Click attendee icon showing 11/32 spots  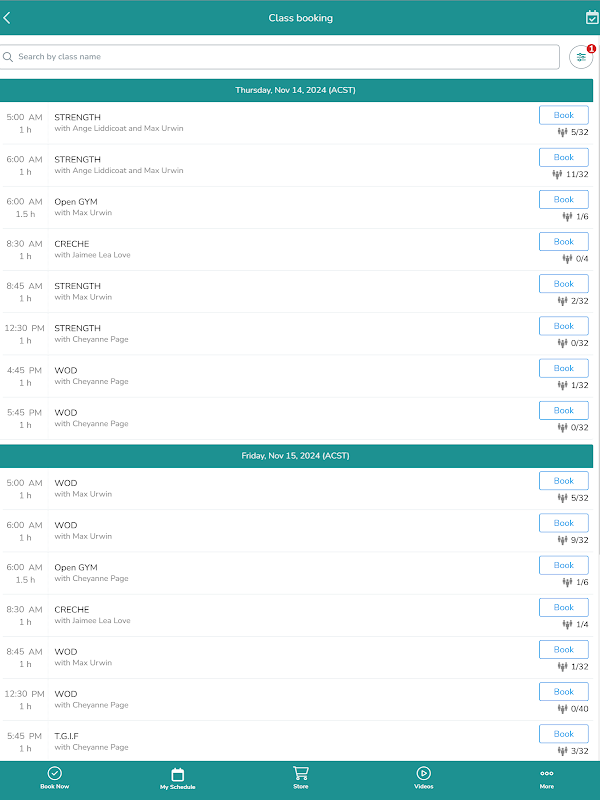pos(557,174)
